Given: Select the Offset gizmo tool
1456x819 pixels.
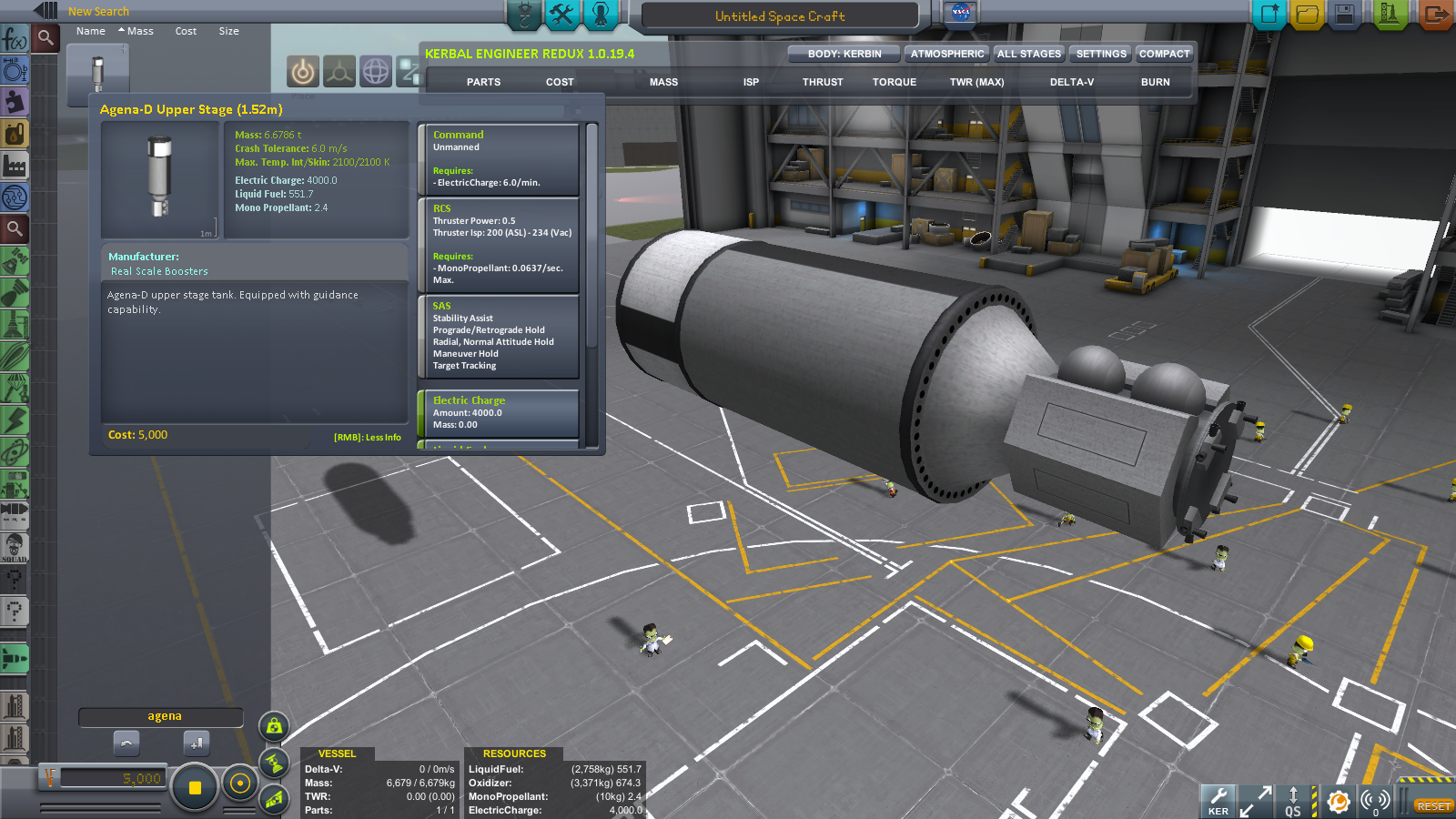Looking at the screenshot, I should click(x=339, y=71).
